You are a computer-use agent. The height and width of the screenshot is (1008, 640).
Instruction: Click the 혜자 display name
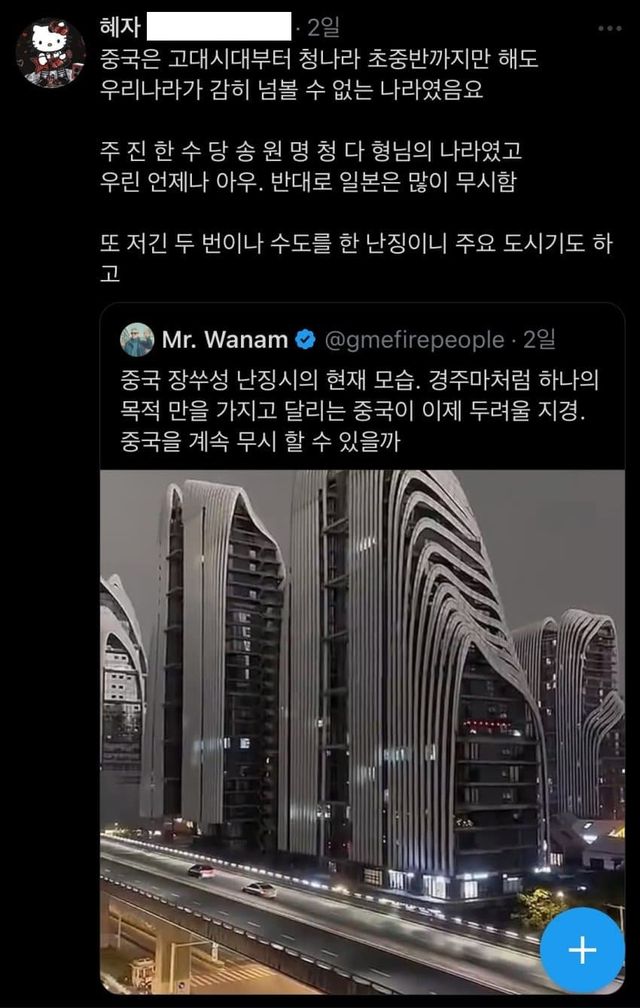tap(120, 28)
